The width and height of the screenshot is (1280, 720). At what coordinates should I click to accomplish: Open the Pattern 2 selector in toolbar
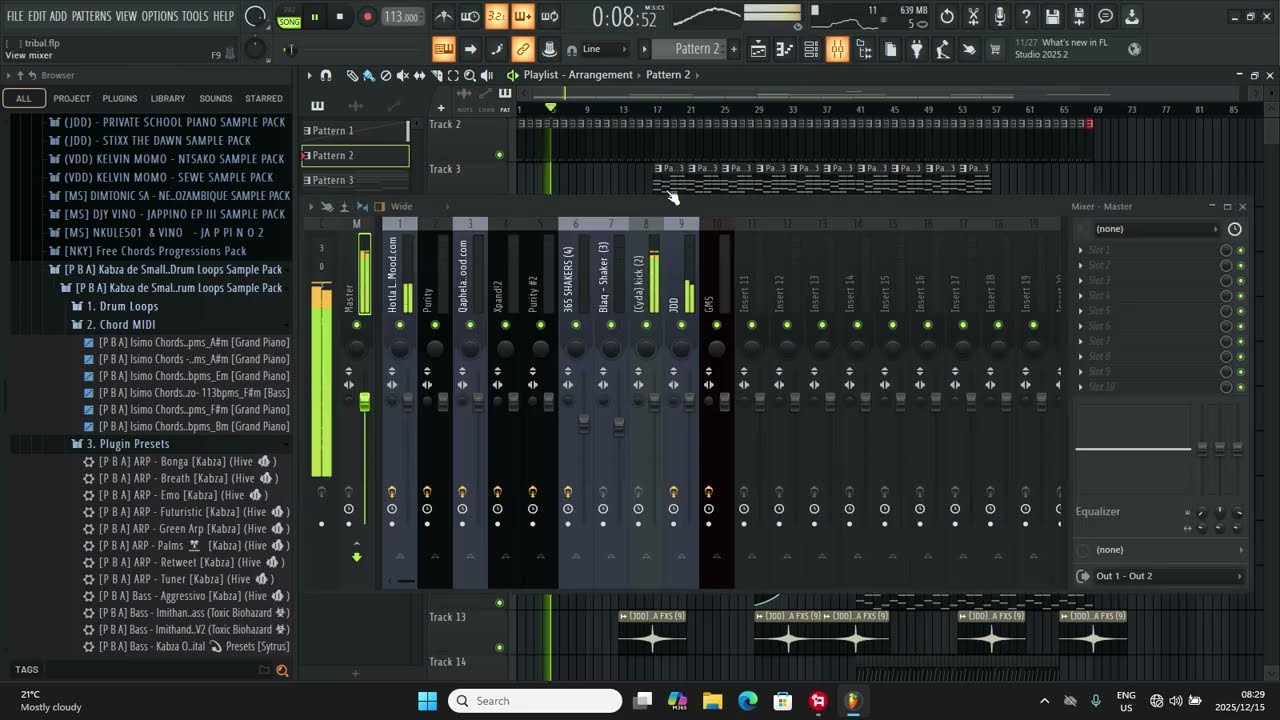pos(697,49)
